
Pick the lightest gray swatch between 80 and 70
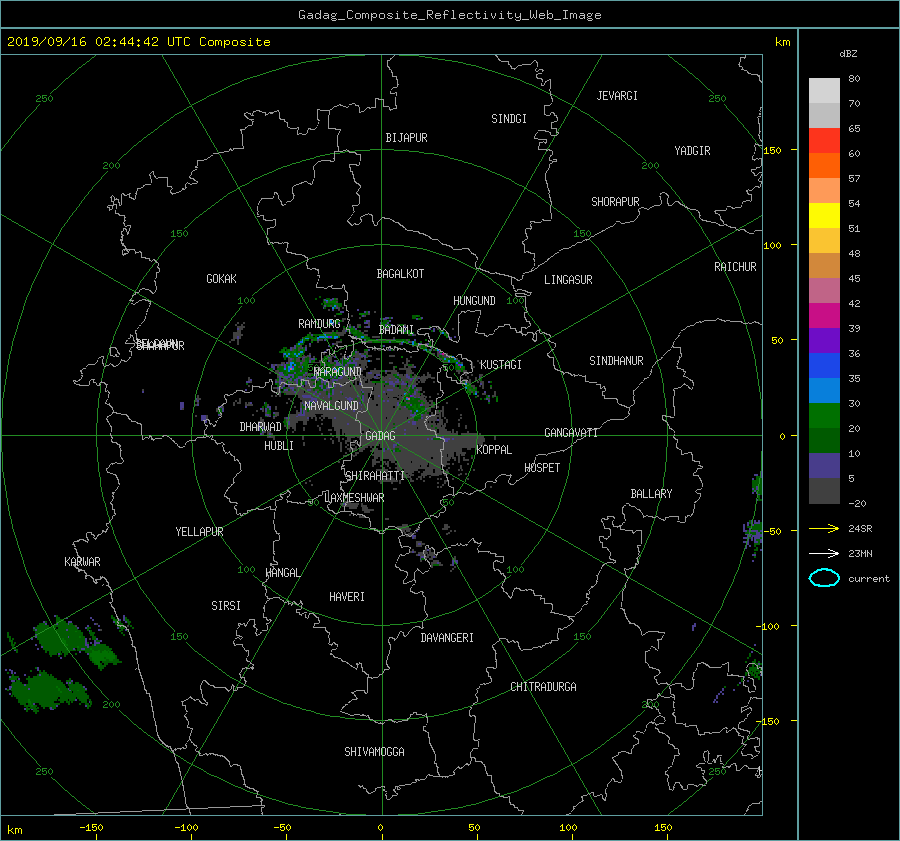(x=824, y=90)
